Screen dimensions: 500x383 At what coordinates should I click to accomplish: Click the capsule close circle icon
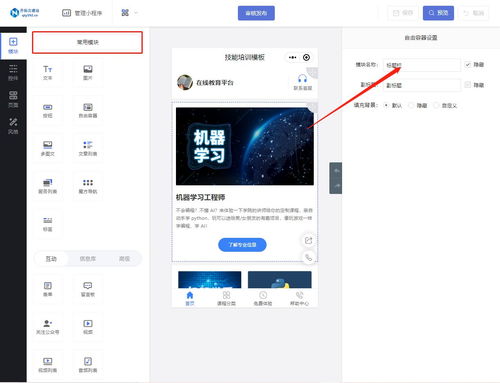click(306, 57)
